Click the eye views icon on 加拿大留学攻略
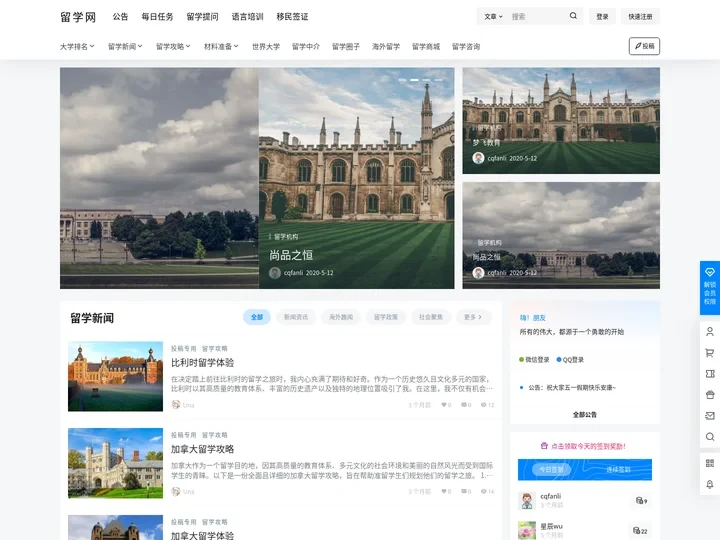Image resolution: width=720 pixels, height=540 pixels. (x=484, y=491)
